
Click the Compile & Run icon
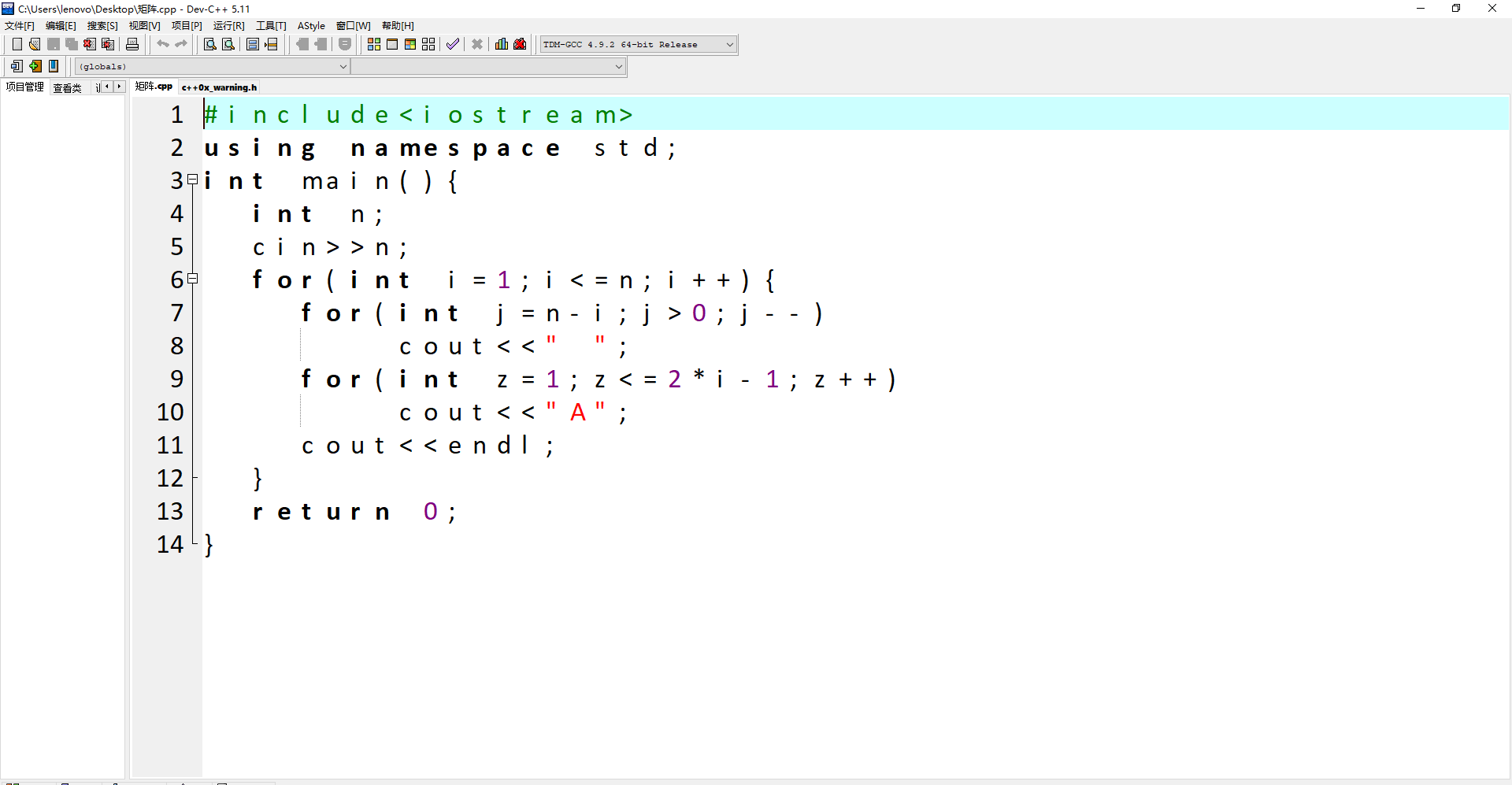pos(410,44)
